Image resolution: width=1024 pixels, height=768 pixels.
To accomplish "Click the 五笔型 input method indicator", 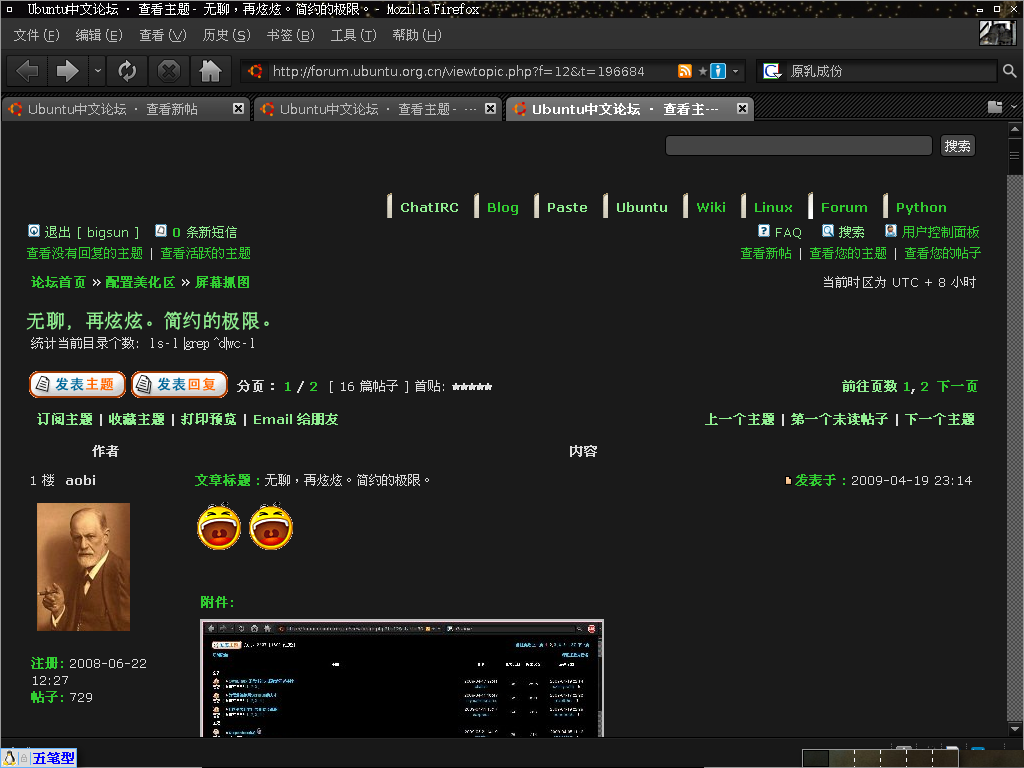I will [54, 758].
